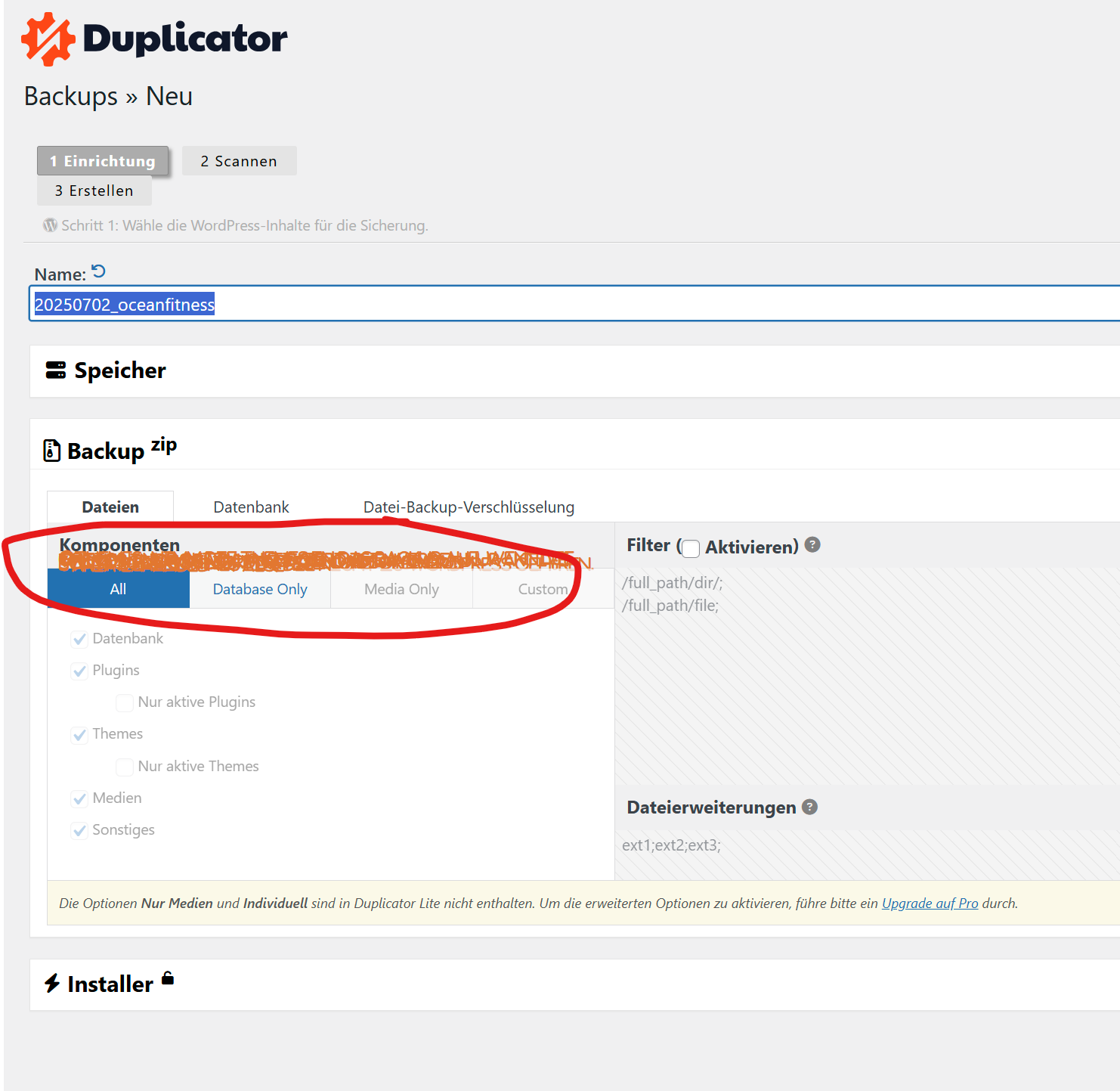Click the Speicher storage icon
Screen dimensions: 1120x1091
56,370
